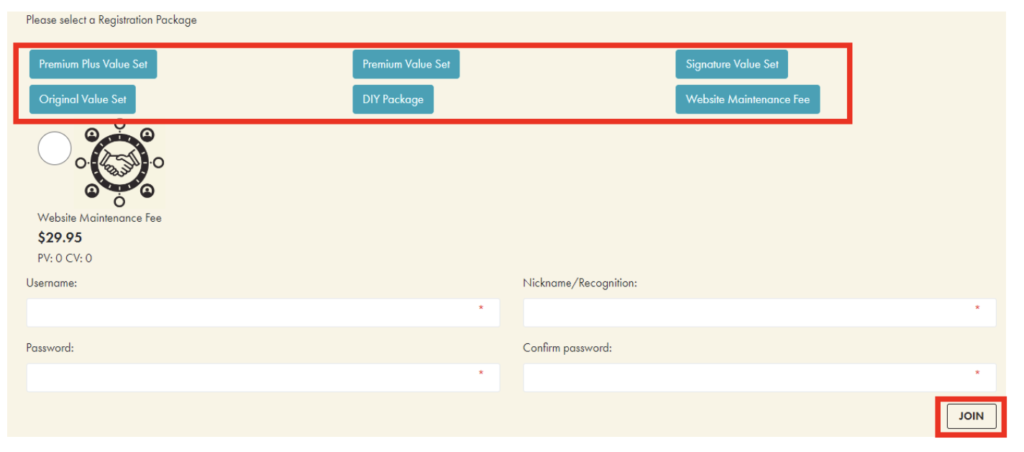Choose the Premium Value Set package
The image size is (1024, 452).
[x=406, y=65]
